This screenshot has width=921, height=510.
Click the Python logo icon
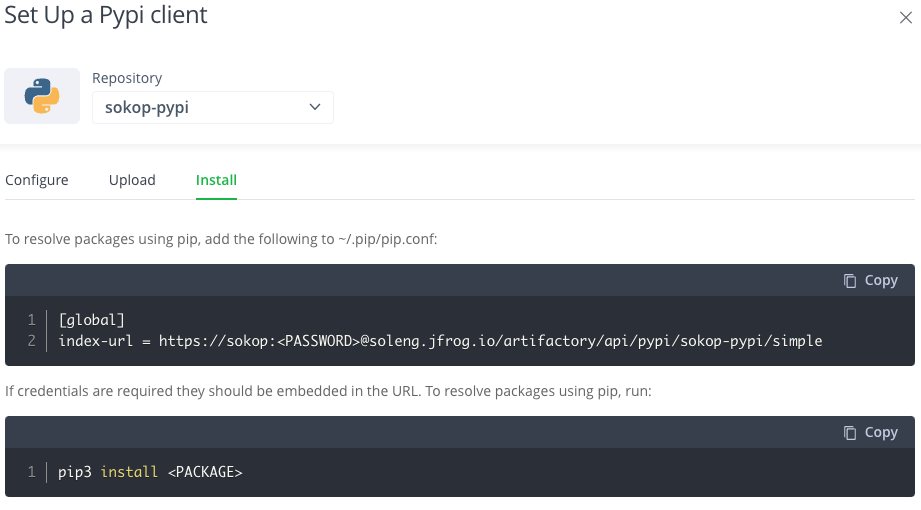point(42,96)
